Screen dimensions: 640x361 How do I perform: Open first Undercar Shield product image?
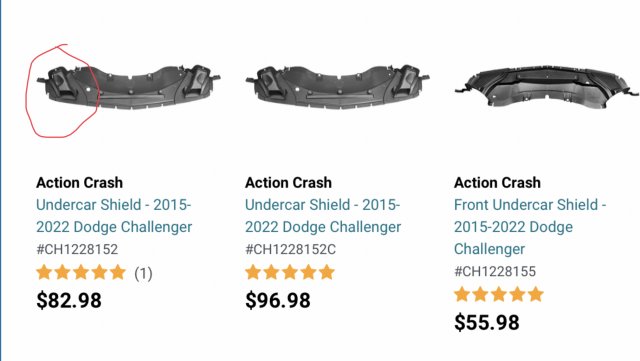click(x=129, y=87)
